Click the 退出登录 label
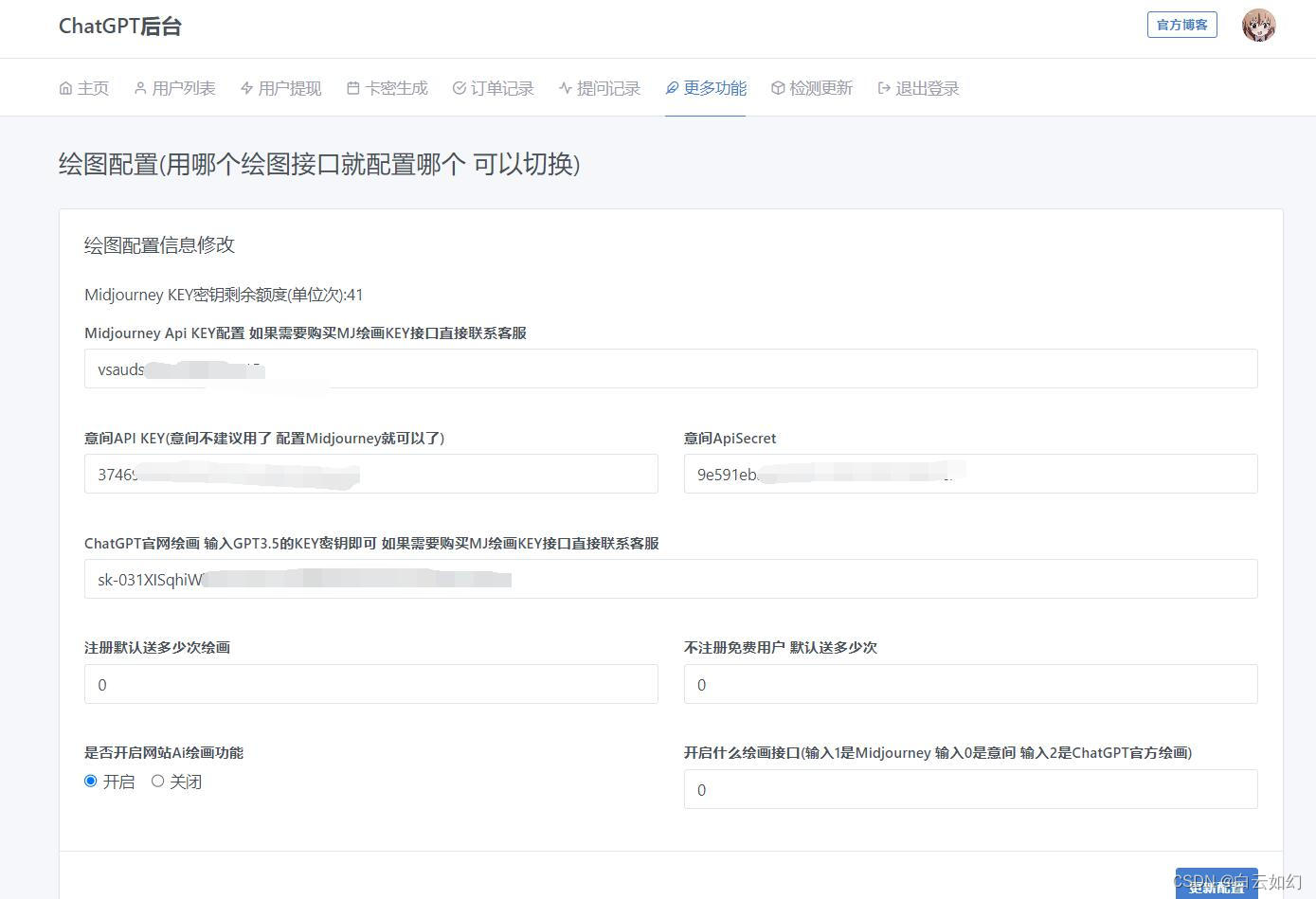 928,88
